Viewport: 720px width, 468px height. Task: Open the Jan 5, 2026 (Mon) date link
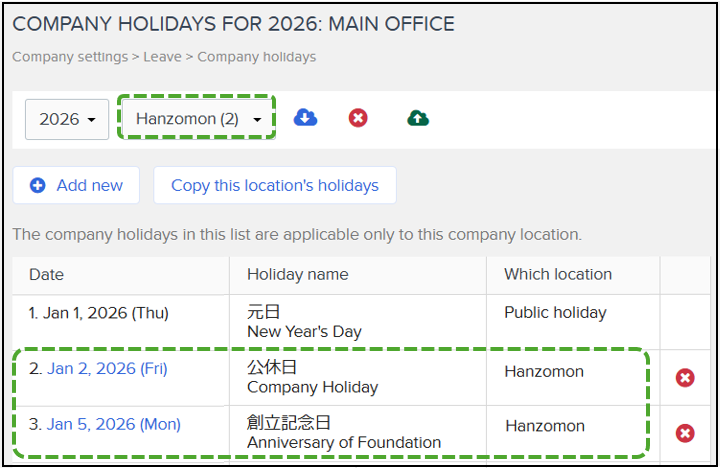click(113, 424)
